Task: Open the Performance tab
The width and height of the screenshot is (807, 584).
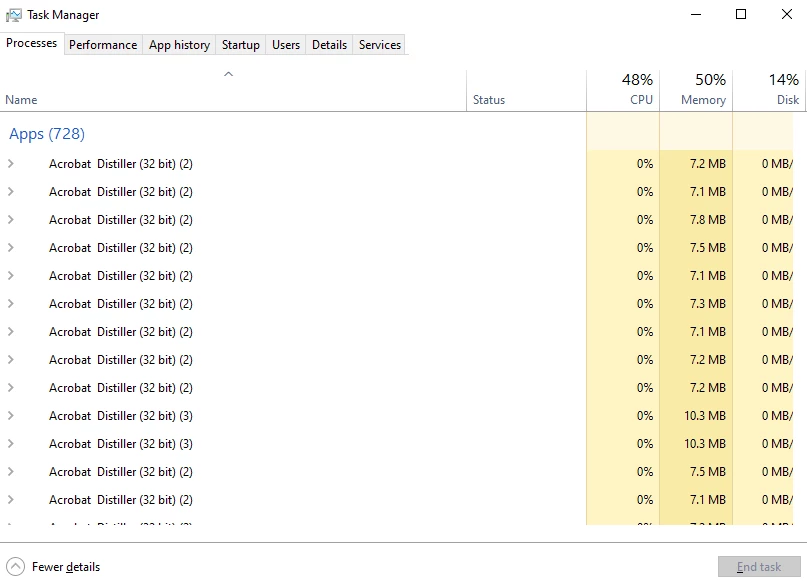Action: click(x=103, y=45)
